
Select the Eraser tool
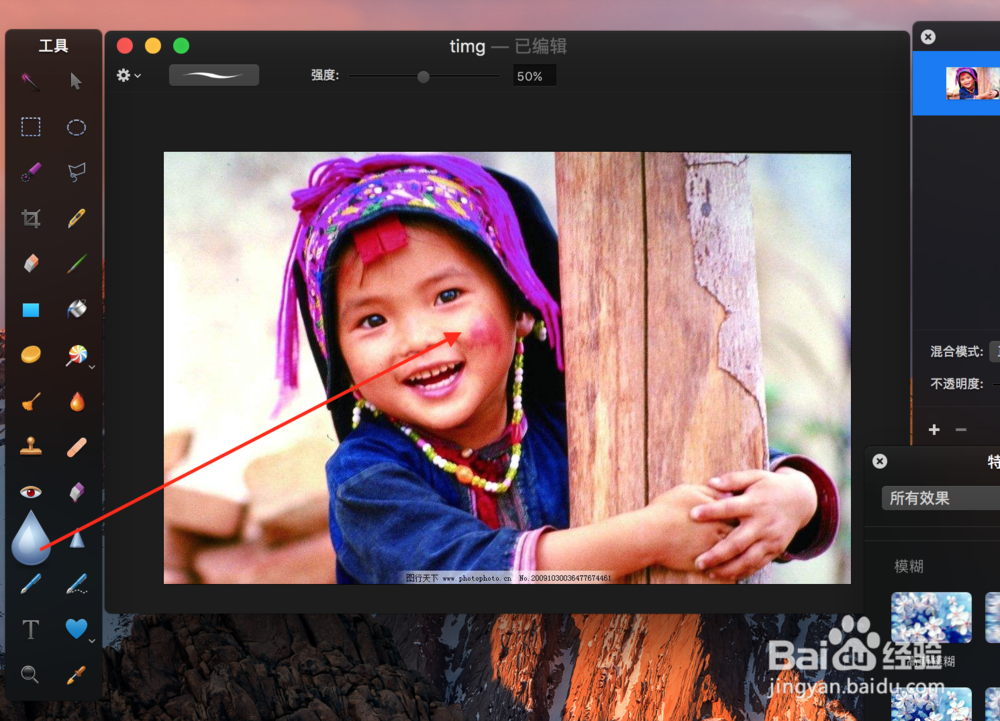click(x=31, y=263)
